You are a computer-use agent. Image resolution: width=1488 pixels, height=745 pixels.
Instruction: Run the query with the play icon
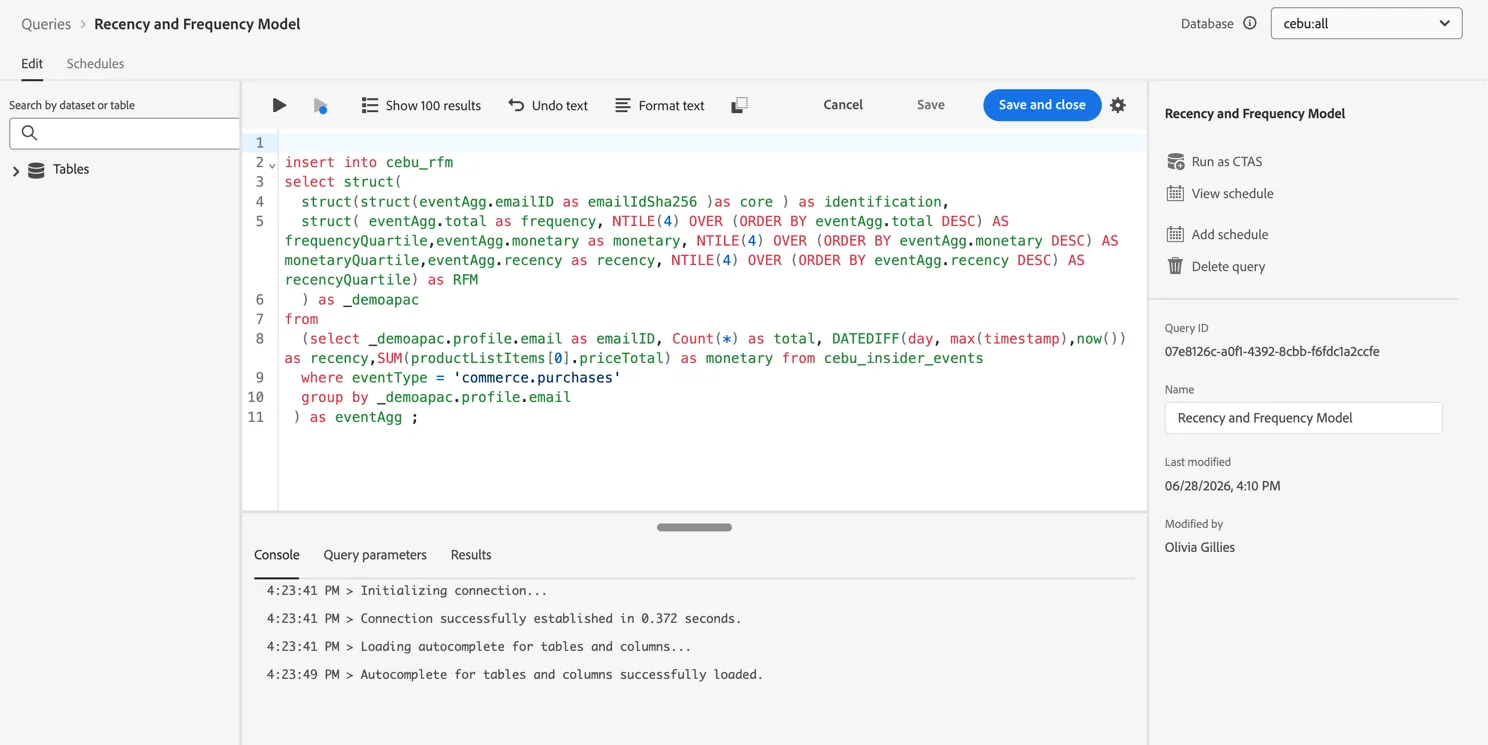point(279,105)
